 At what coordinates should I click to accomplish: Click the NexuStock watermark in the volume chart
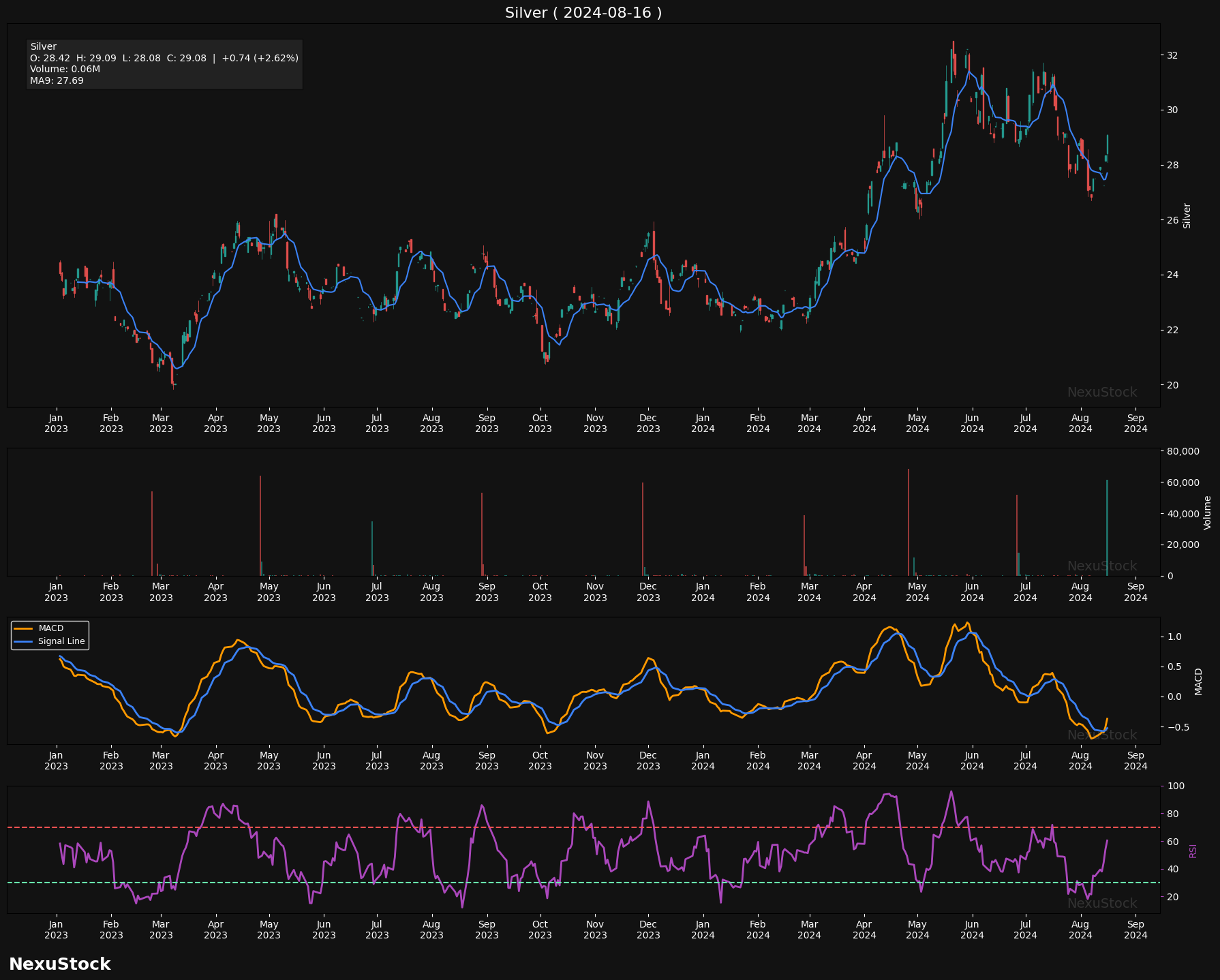(1101, 566)
